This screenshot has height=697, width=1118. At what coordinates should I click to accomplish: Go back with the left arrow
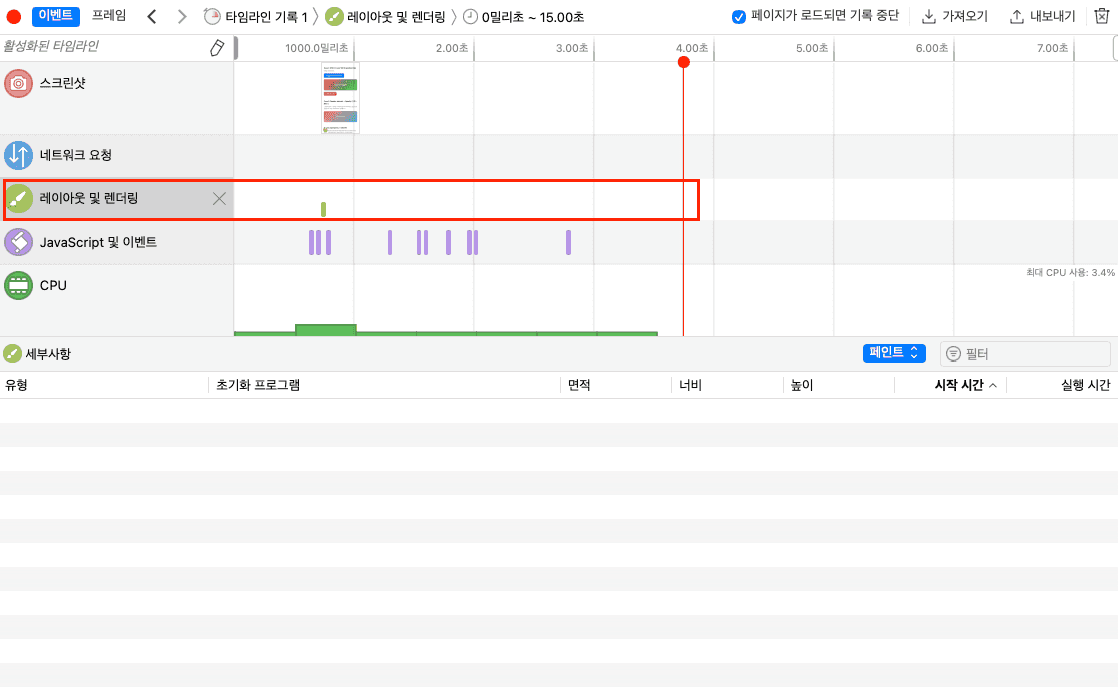click(152, 17)
